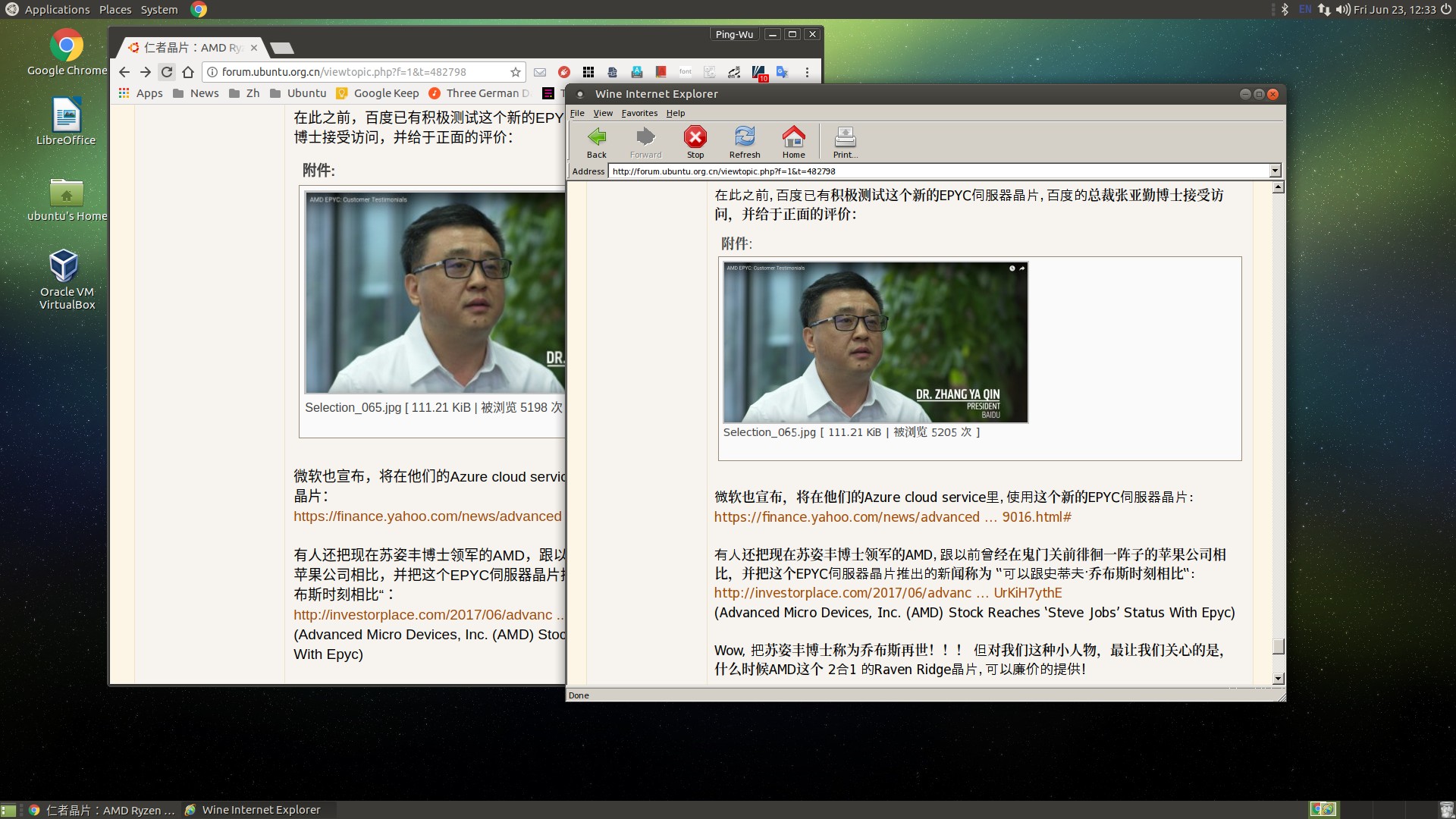Click the red book extension icon in Chrome

pyautogui.click(x=661, y=72)
